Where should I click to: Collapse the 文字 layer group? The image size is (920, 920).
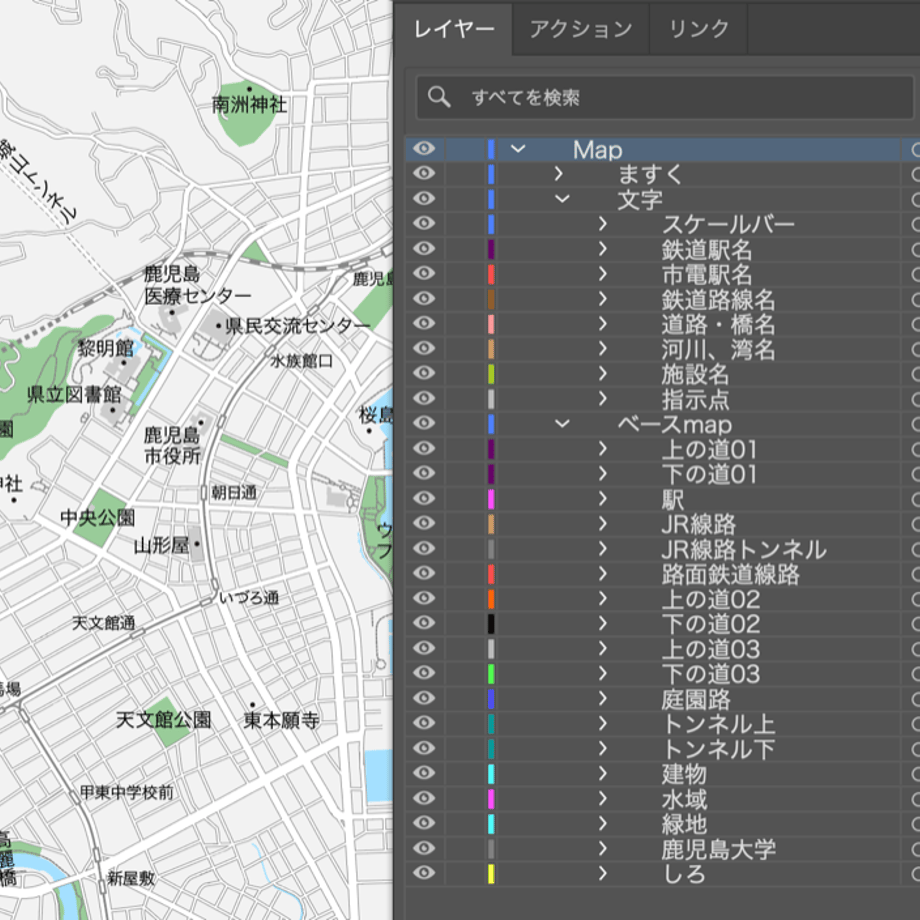(562, 199)
